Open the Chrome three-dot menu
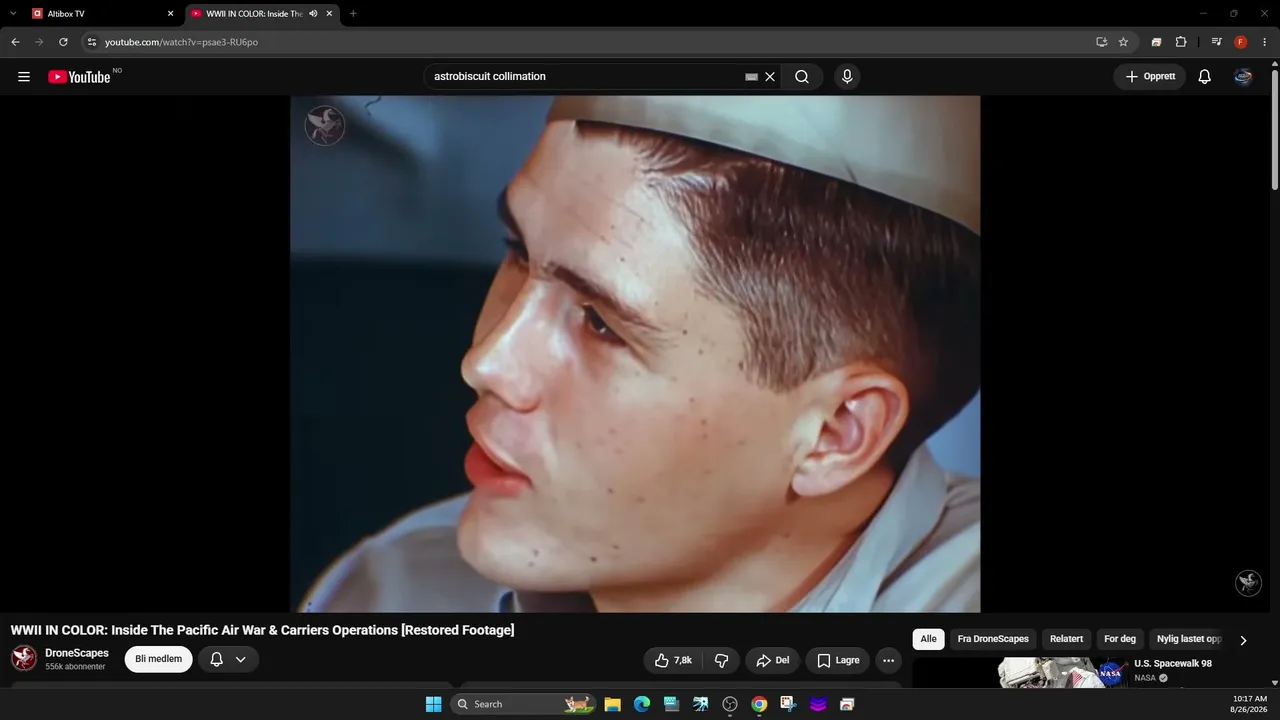The width and height of the screenshot is (1280, 720). [1265, 42]
